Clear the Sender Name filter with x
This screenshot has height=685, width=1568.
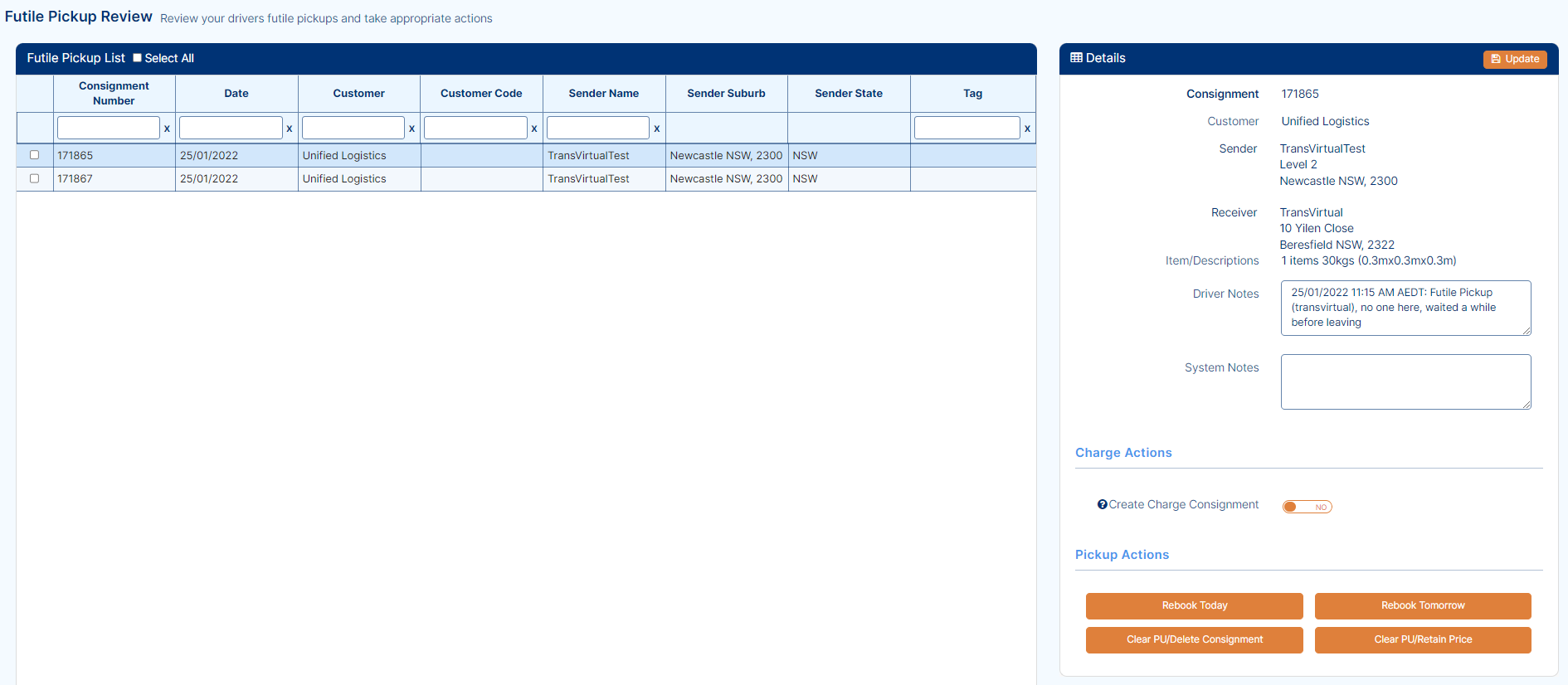pyautogui.click(x=657, y=129)
